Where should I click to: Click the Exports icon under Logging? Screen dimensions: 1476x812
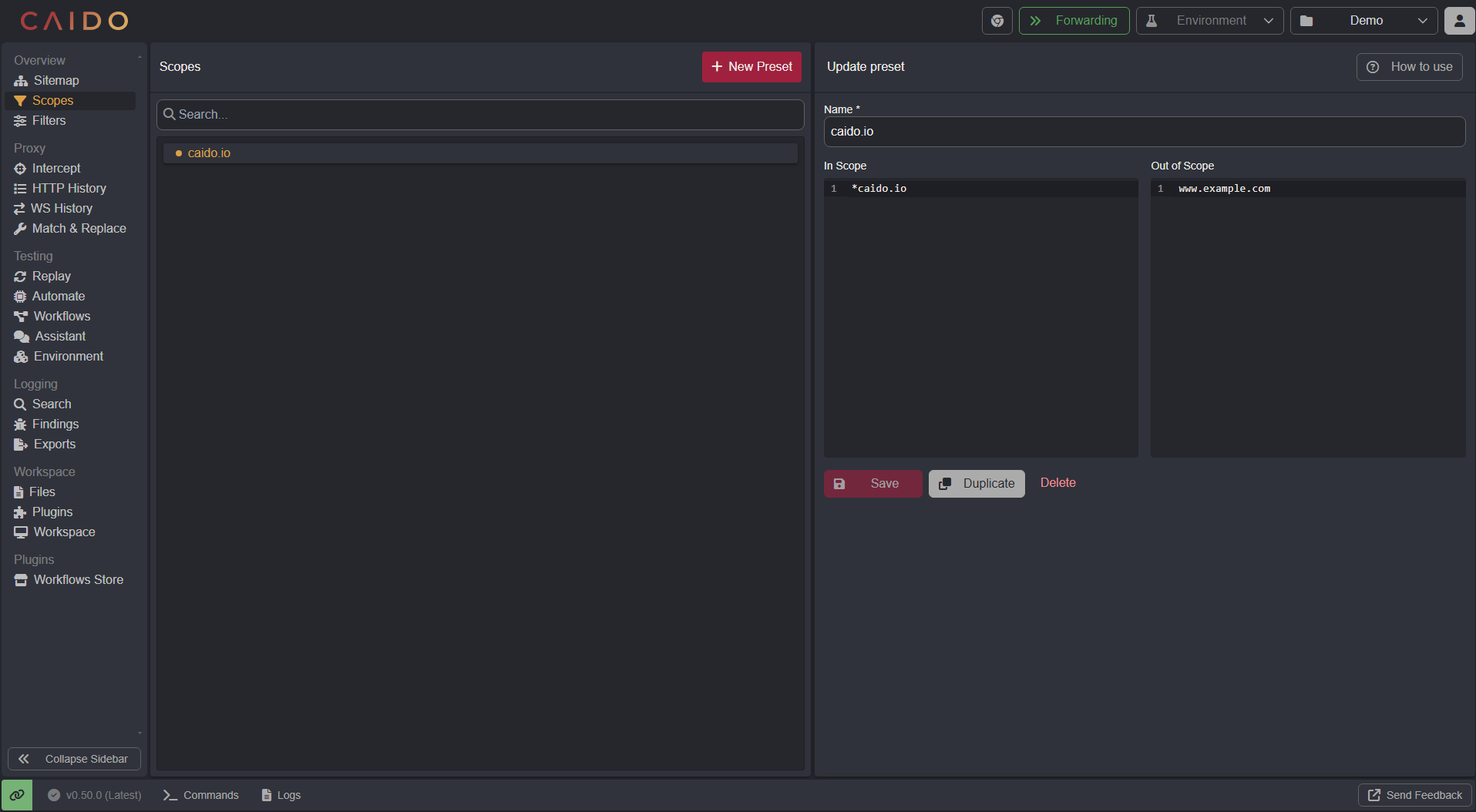coord(19,444)
